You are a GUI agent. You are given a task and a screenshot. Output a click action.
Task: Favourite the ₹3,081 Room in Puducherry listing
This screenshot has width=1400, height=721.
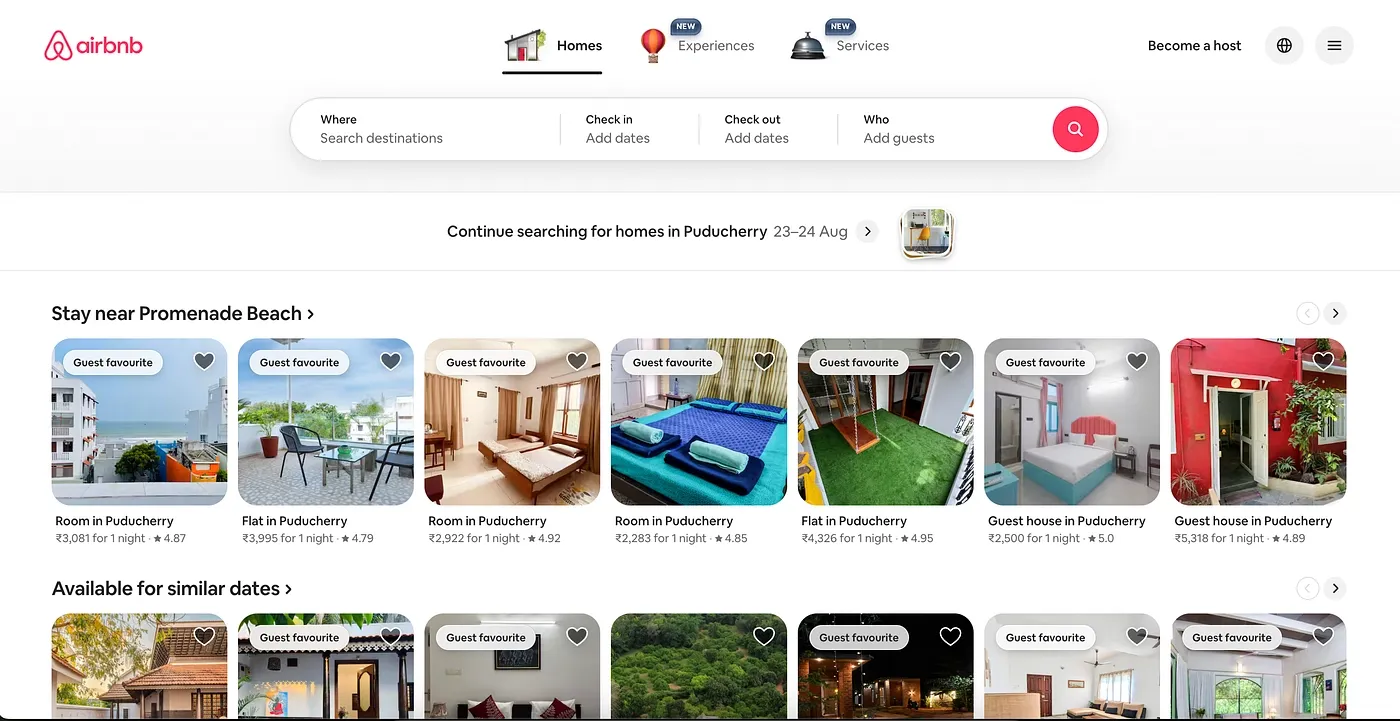tap(204, 362)
